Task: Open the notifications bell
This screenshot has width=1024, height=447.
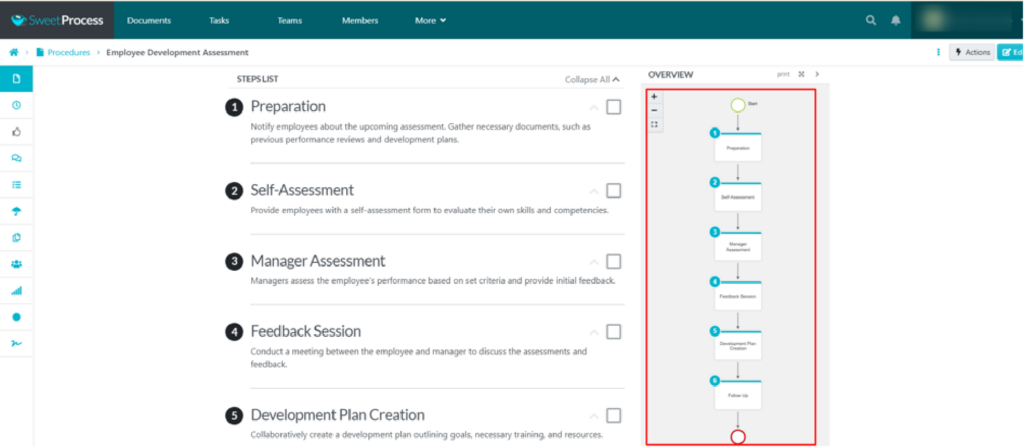Action: point(896,20)
